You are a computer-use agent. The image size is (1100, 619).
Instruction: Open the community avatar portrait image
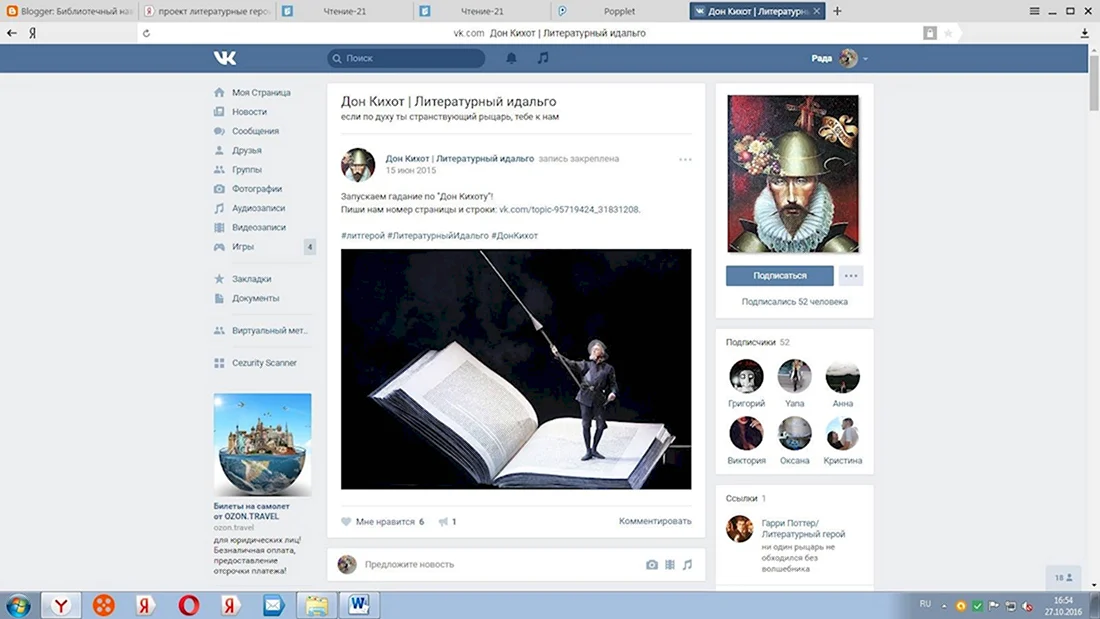793,174
